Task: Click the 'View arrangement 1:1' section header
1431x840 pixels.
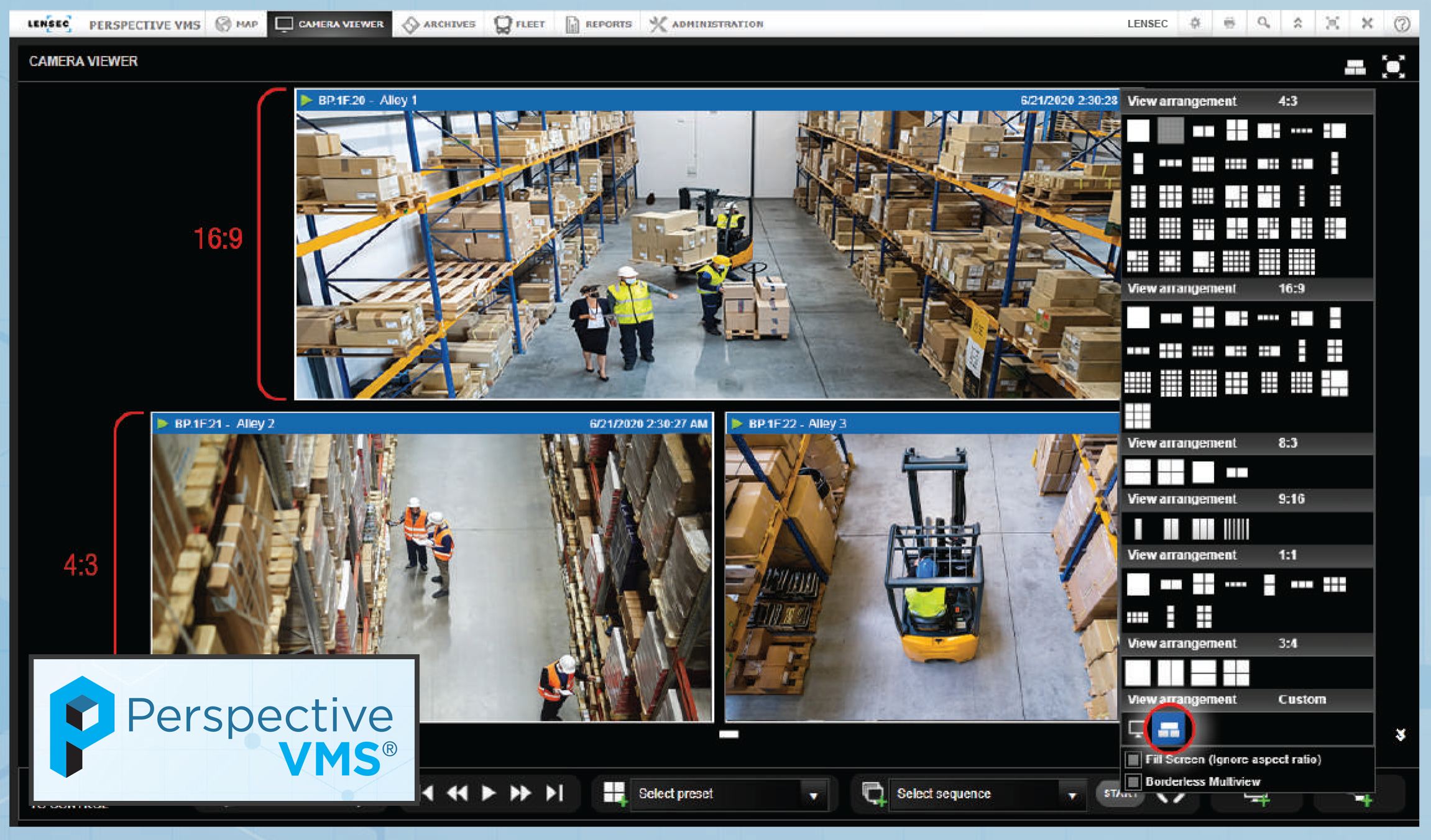Action: click(x=1248, y=555)
